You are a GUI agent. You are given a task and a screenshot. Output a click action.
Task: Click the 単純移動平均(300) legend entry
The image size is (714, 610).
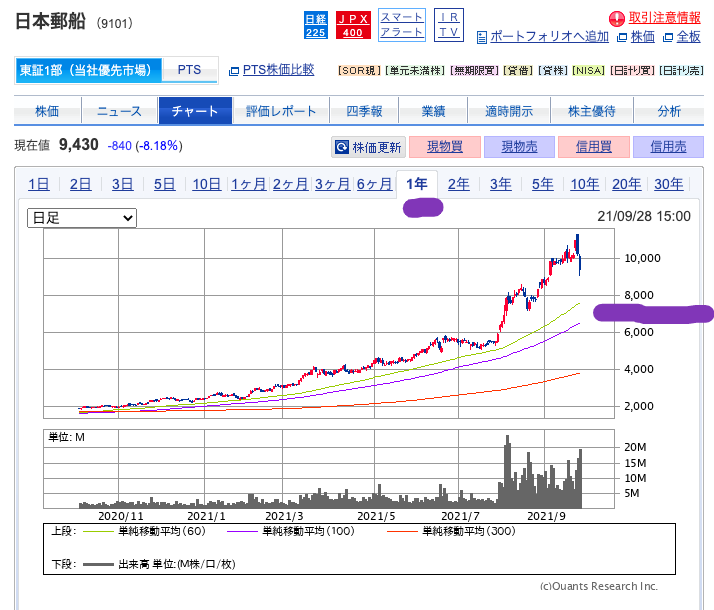coord(451,531)
